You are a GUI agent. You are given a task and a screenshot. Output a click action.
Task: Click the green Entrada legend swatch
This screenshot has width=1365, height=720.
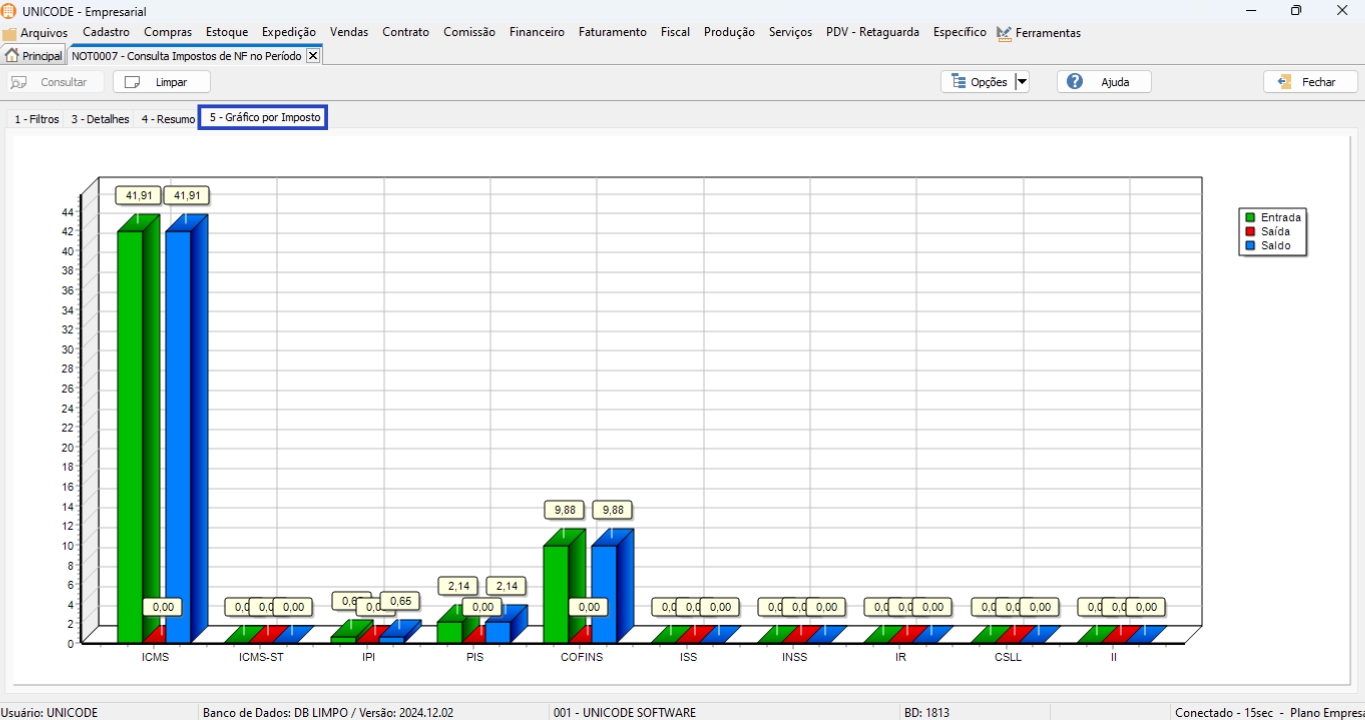pos(1250,217)
